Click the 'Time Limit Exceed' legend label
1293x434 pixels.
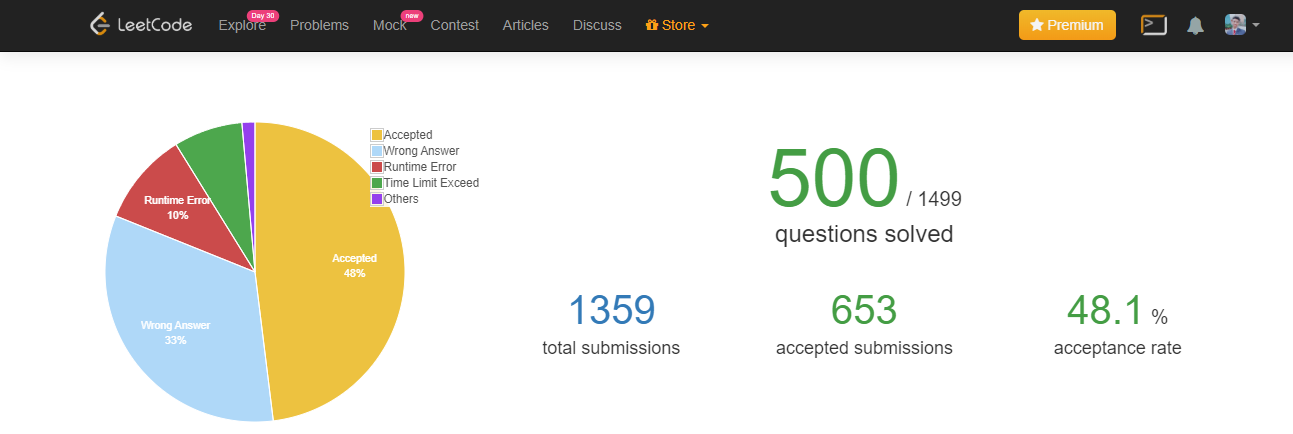click(431, 183)
